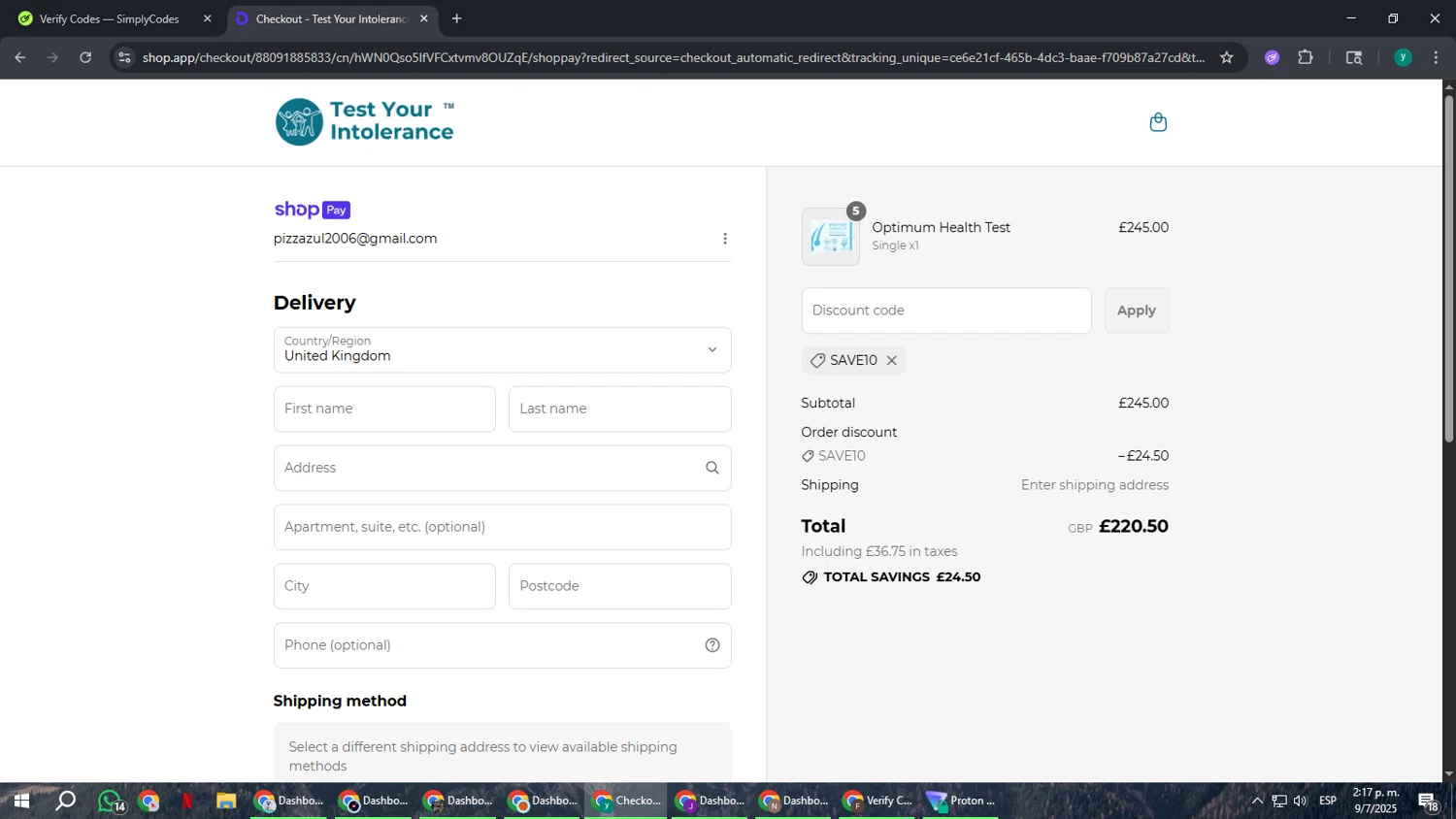Focus the City field
This screenshot has width=1456, height=819.
click(x=384, y=586)
